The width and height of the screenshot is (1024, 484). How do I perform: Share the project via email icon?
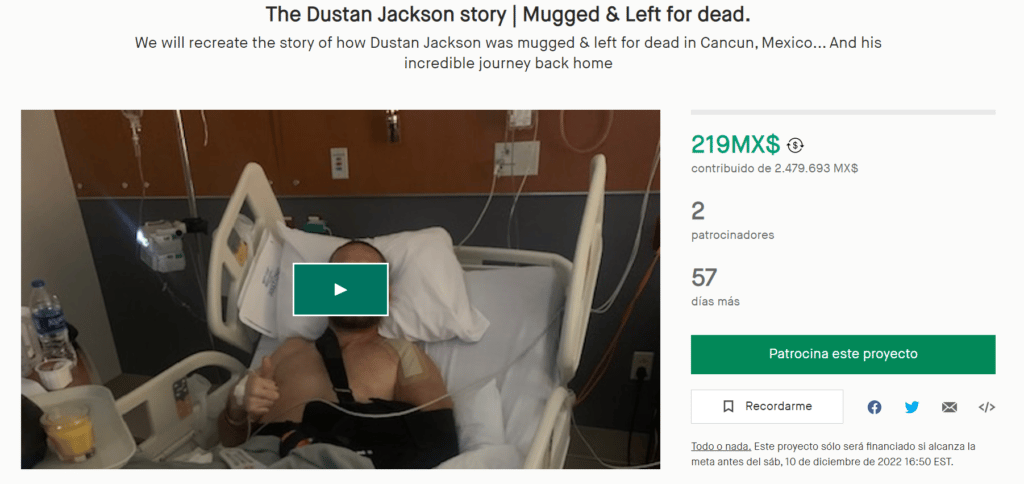(x=949, y=407)
